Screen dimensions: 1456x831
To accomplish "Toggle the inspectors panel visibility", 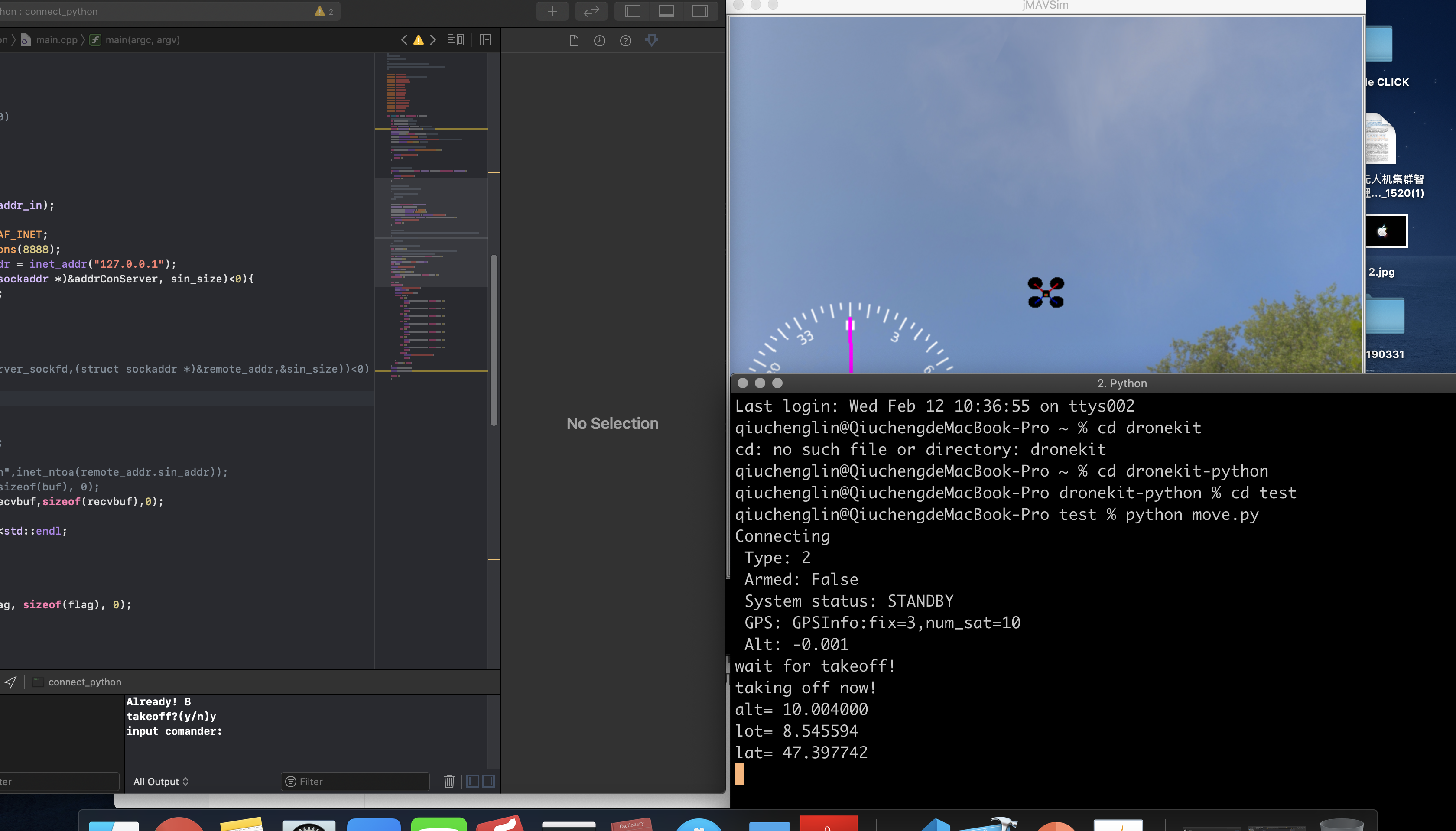I will coord(700,11).
